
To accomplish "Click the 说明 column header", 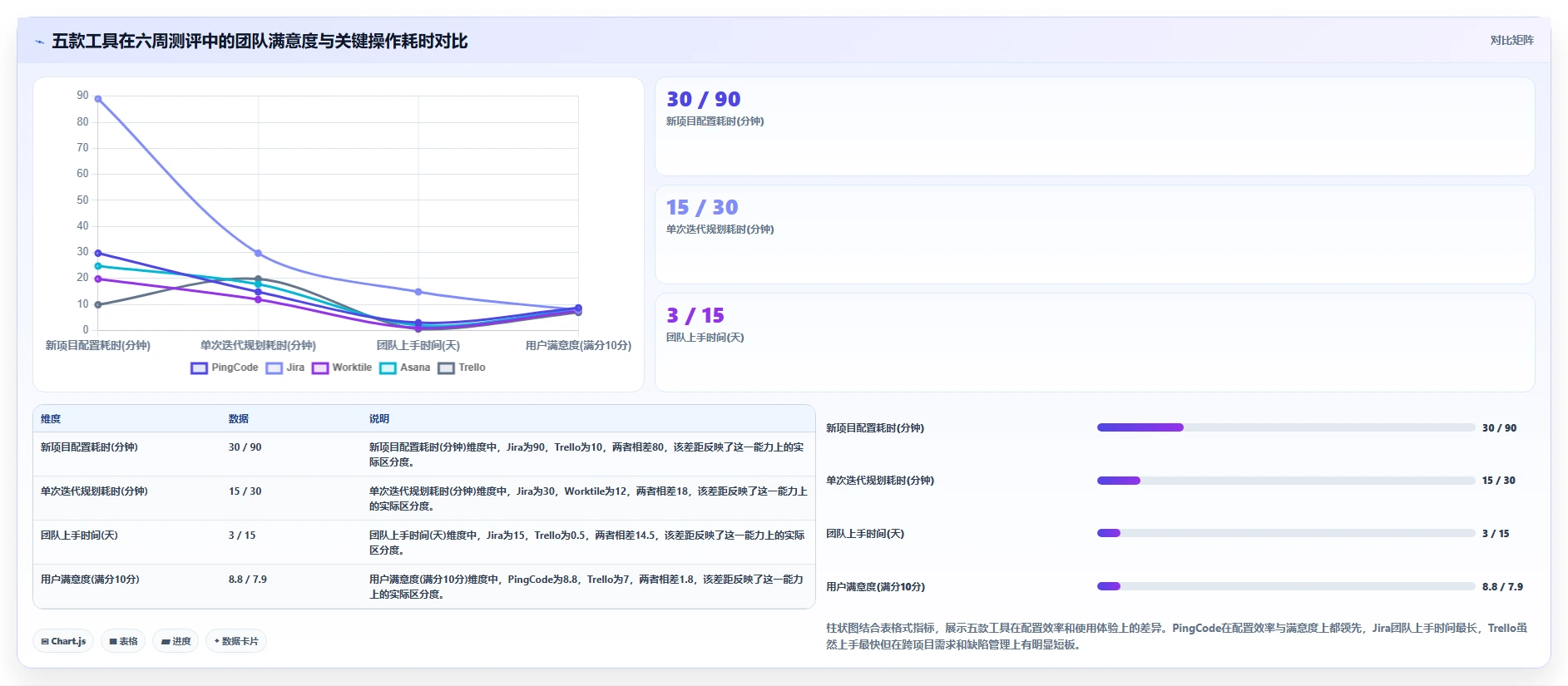I will pyautogui.click(x=379, y=419).
